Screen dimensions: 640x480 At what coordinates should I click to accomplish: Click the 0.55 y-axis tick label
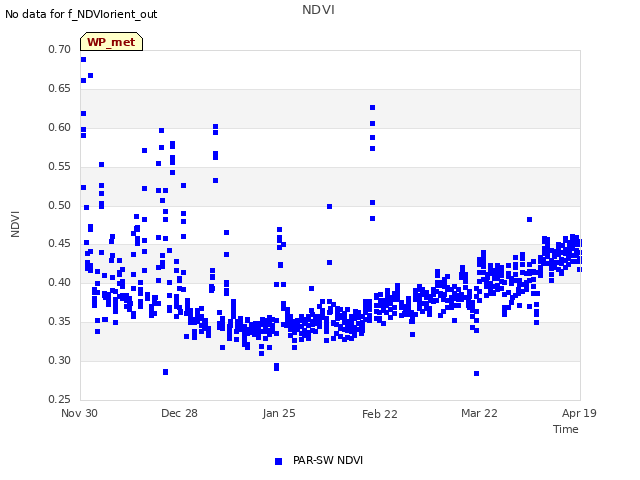coord(60,167)
